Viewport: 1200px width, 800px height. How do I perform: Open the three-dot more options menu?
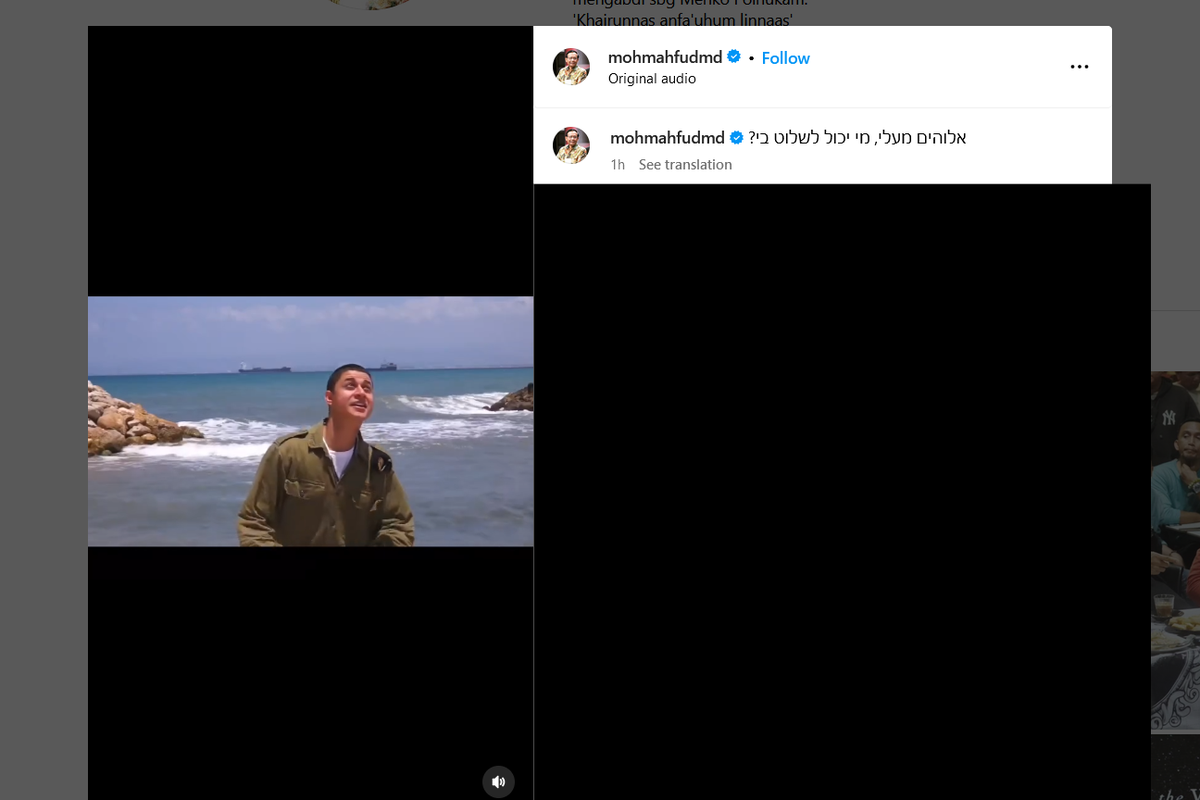pos(1079,67)
